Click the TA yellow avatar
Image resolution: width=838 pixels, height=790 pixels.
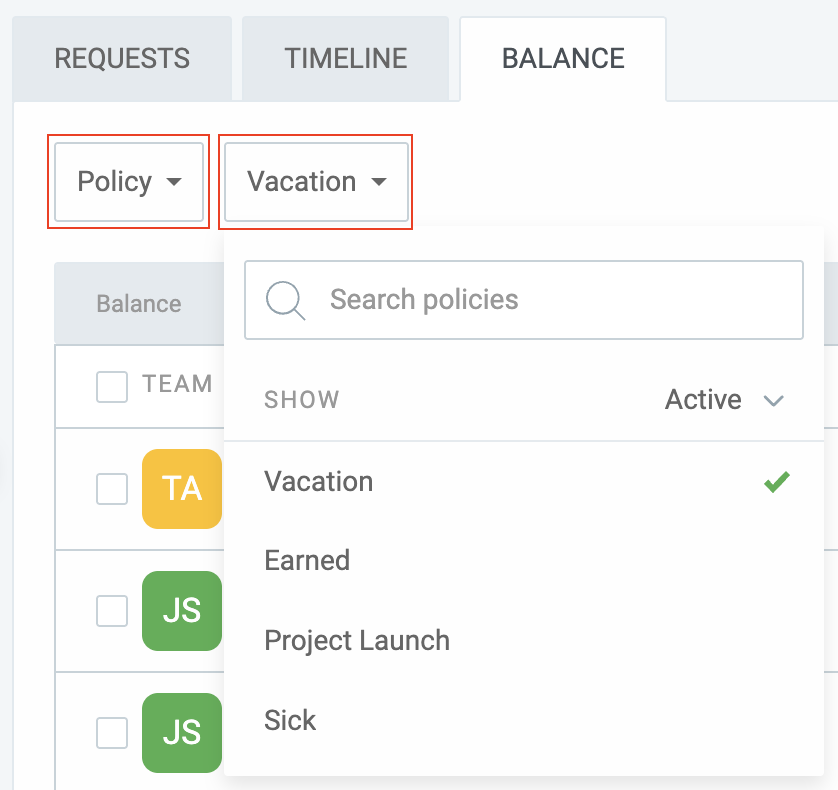(182, 489)
